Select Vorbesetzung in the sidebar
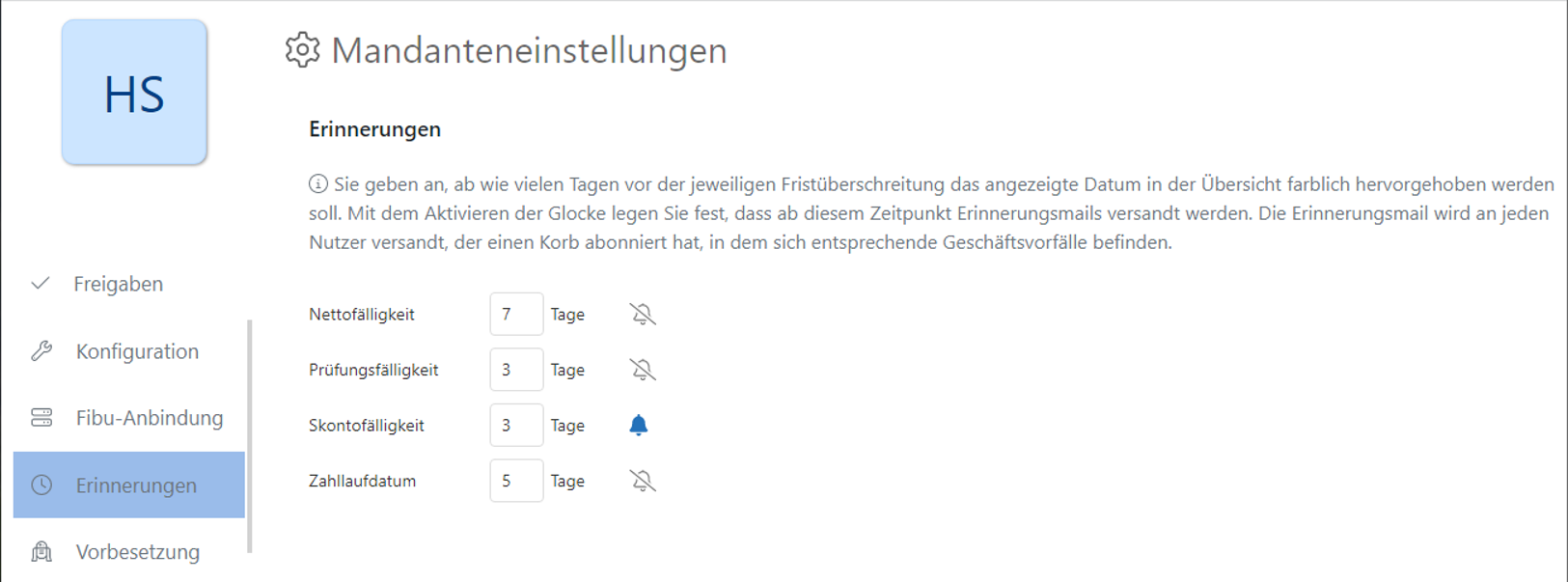 [x=137, y=552]
